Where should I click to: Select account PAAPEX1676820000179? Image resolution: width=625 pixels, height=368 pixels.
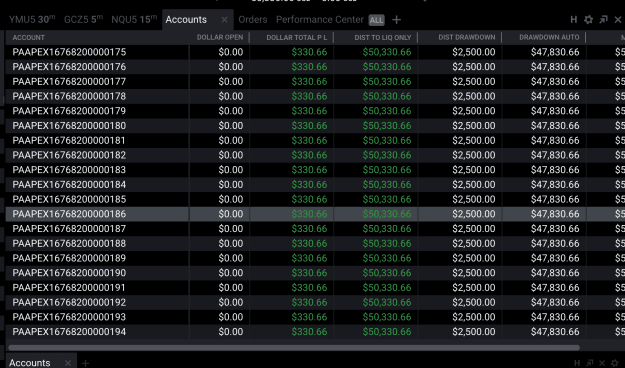[x=69, y=111]
